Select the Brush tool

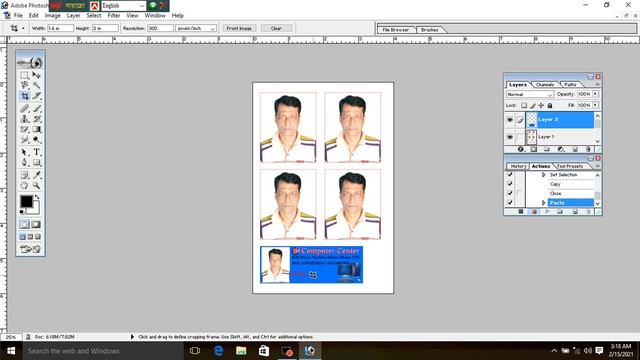(x=36, y=109)
